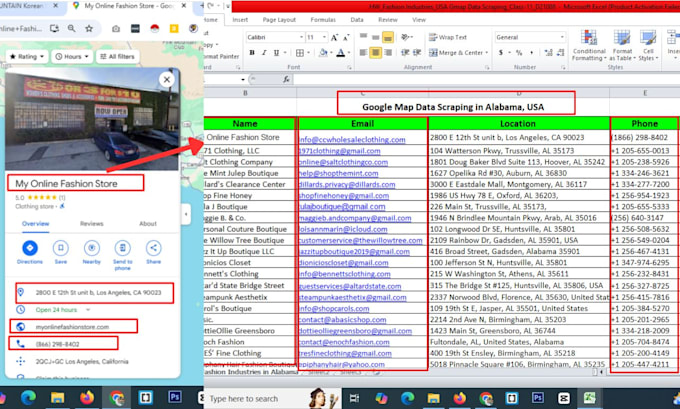The image size is (680, 409).
Task: Toggle the highlighted Bottom Align button
Action: (x=388, y=37)
